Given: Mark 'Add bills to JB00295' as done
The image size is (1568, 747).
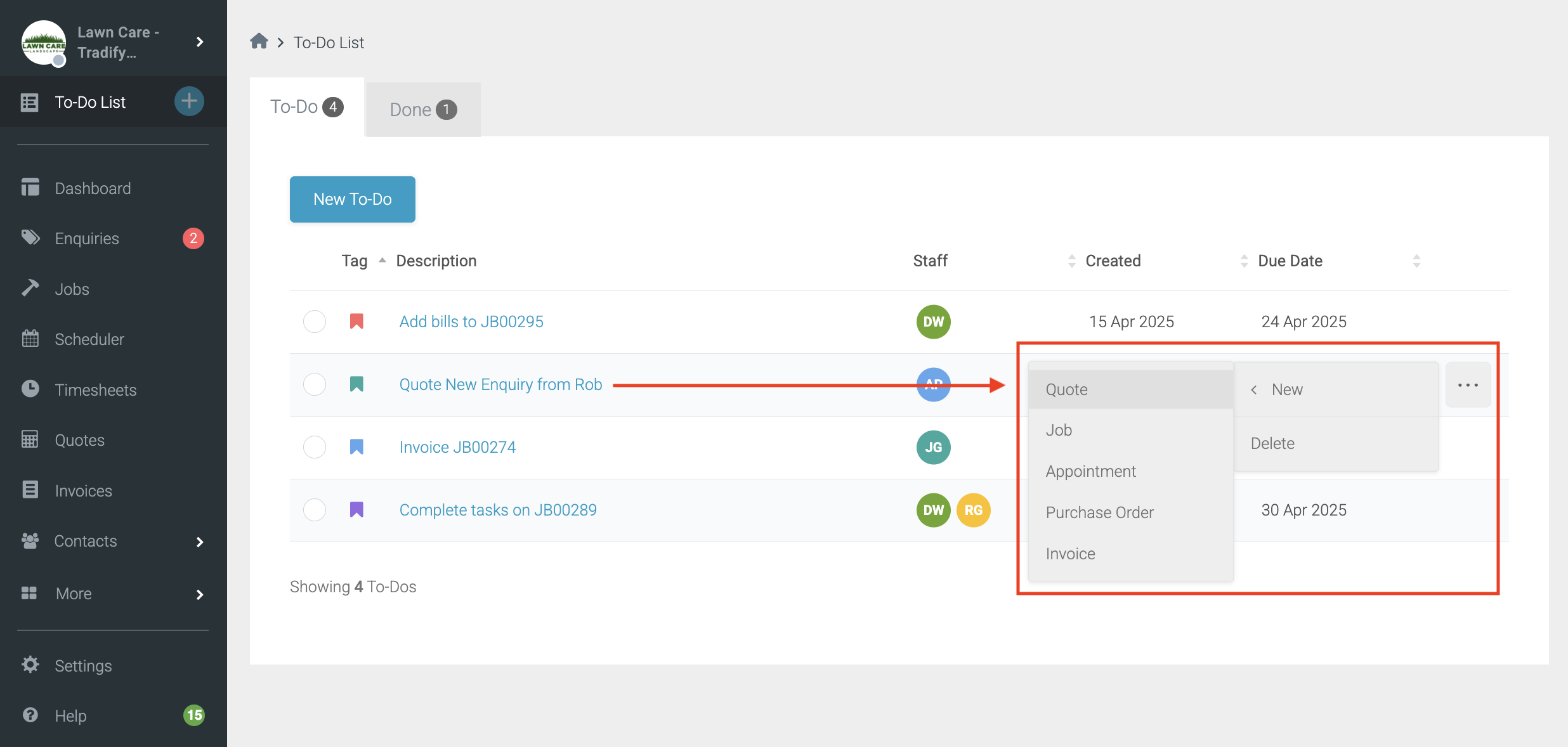Looking at the screenshot, I should tap(315, 322).
